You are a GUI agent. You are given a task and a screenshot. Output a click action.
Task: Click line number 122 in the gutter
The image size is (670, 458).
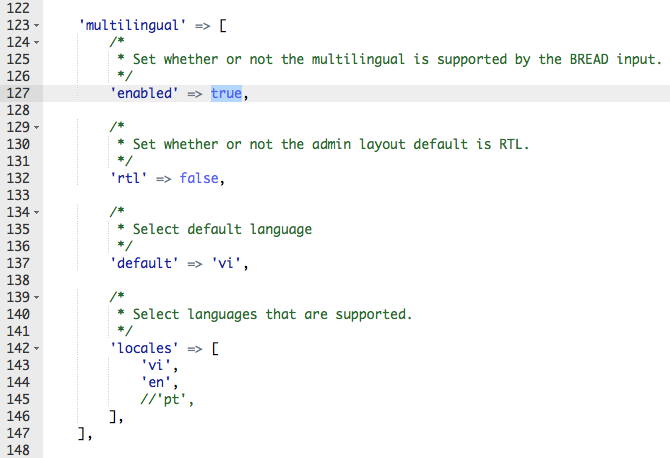click(18, 8)
